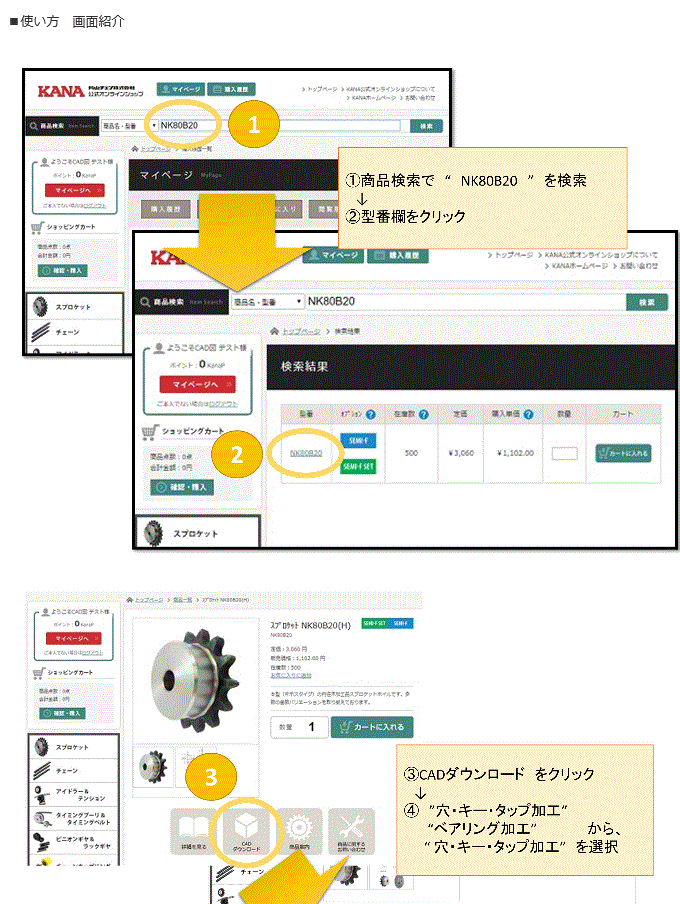Click green カートに入れる button on product page
680x904 pixels.
(372, 727)
